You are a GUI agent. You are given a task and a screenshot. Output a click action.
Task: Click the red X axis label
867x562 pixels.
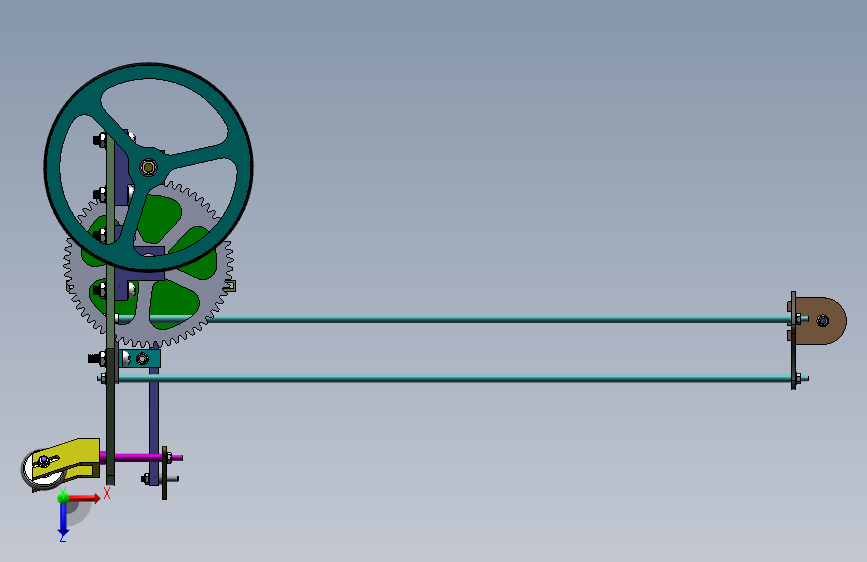click(107, 493)
